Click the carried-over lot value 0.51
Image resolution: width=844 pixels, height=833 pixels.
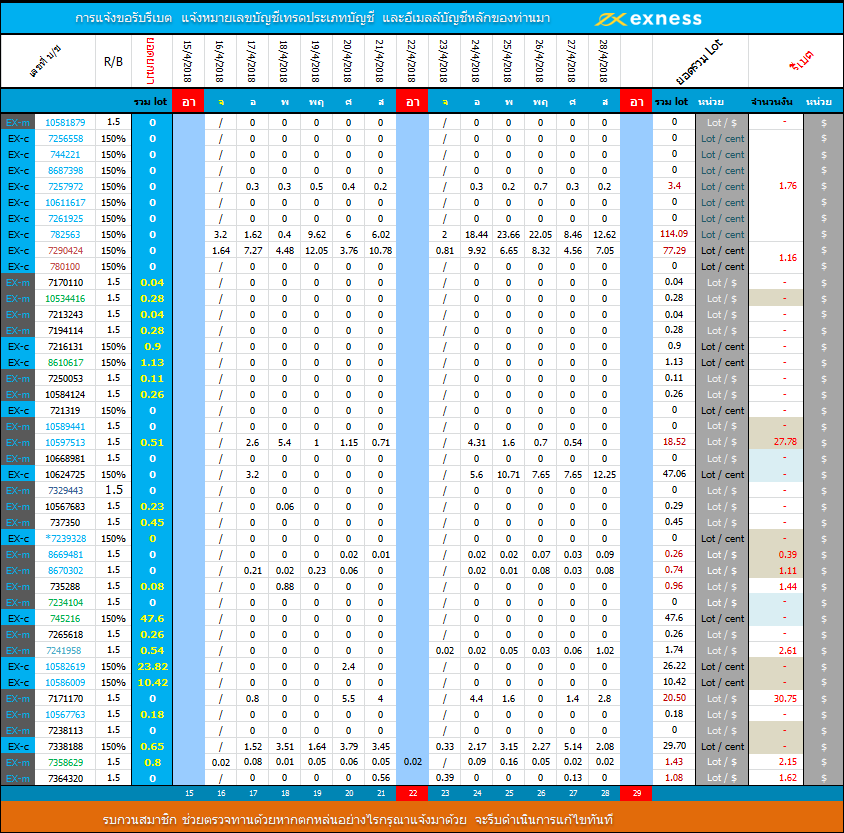(152, 442)
